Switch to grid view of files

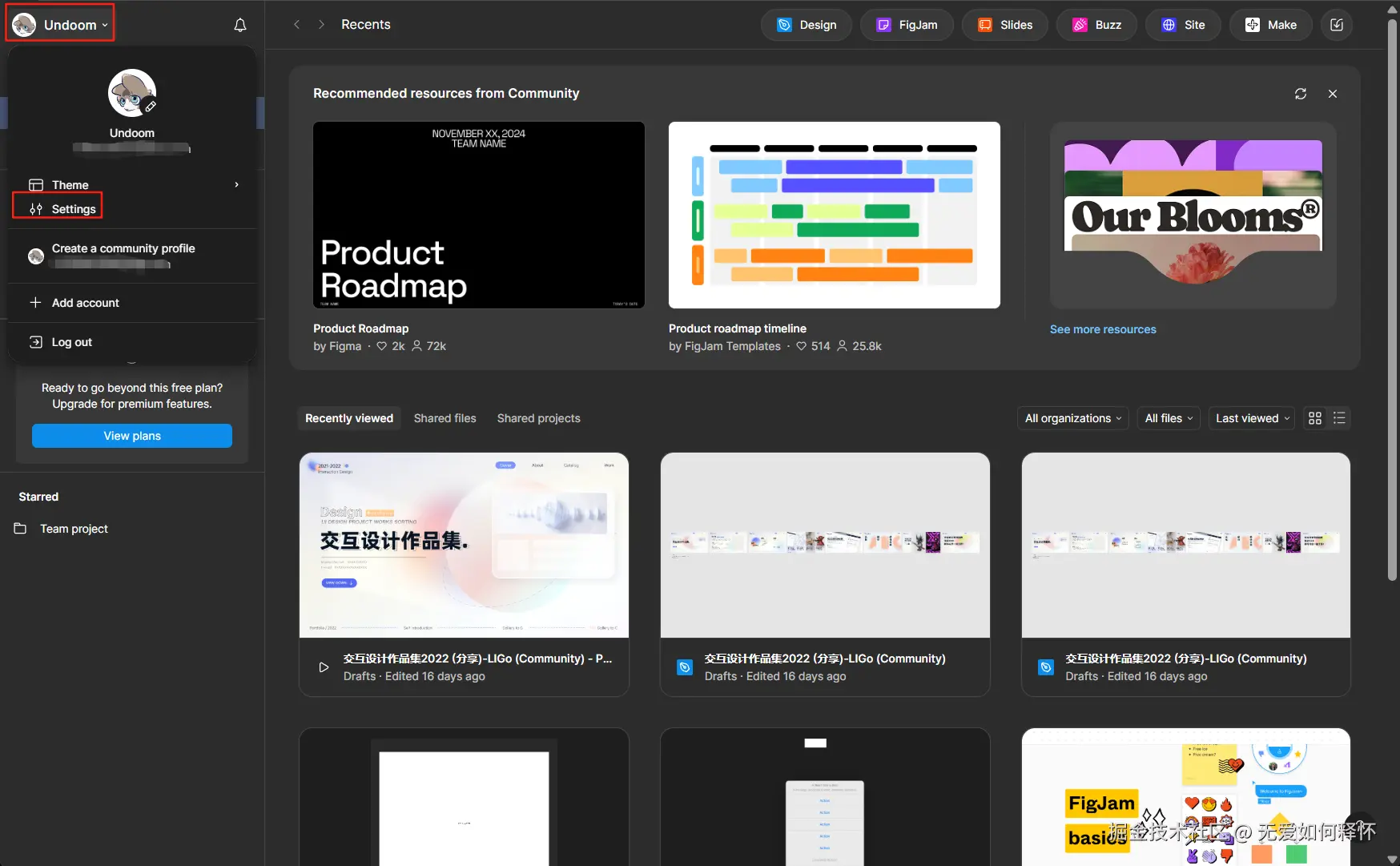click(1315, 418)
